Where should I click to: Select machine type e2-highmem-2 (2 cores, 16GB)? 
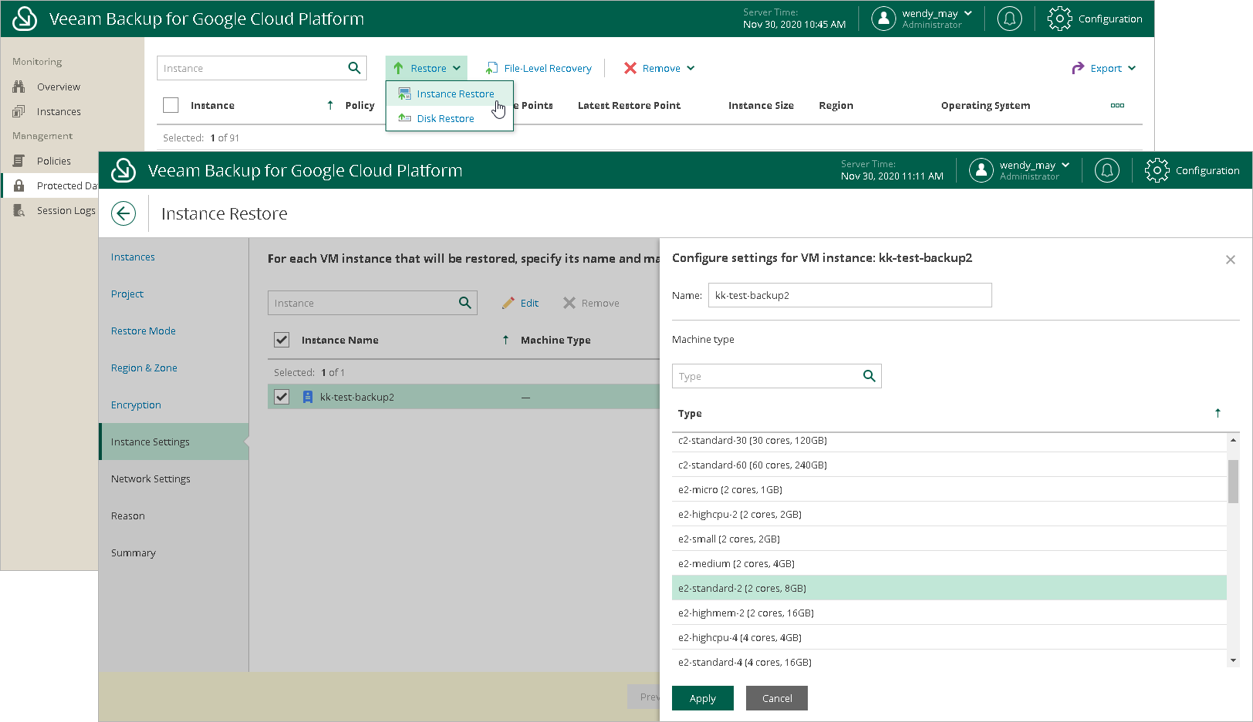(x=949, y=613)
